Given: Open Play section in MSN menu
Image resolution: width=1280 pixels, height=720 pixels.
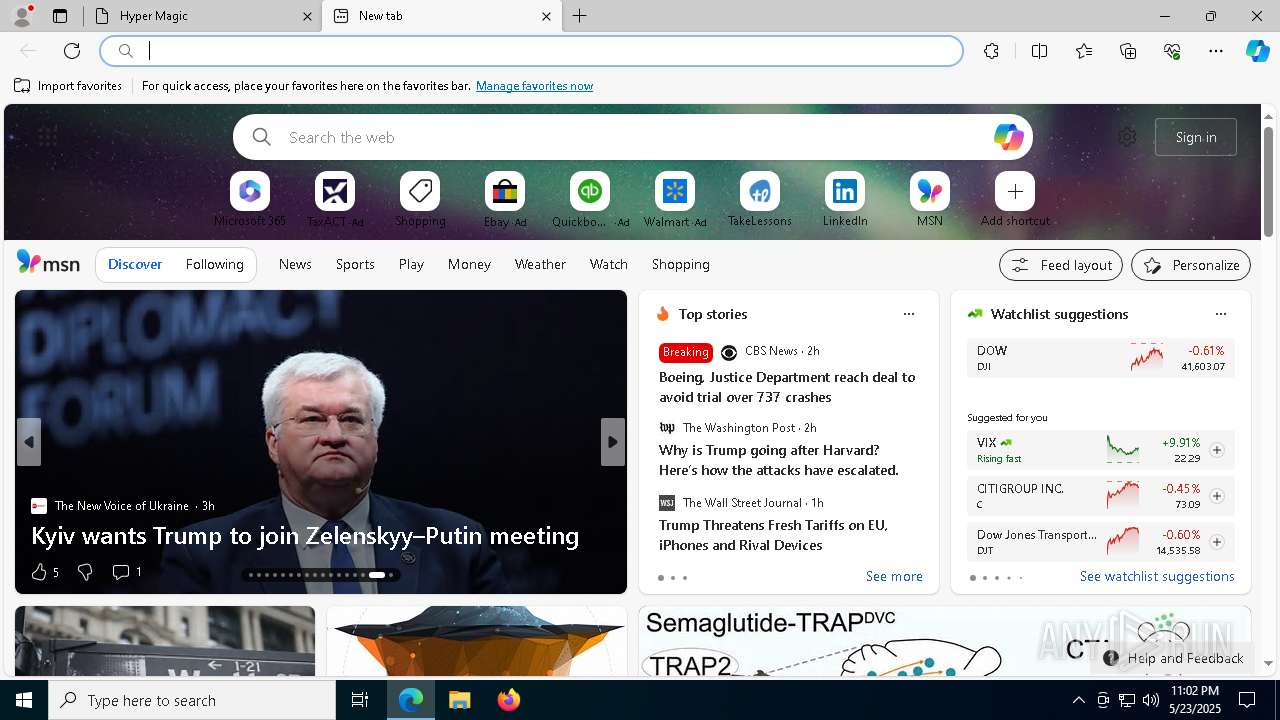Looking at the screenshot, I should [411, 264].
